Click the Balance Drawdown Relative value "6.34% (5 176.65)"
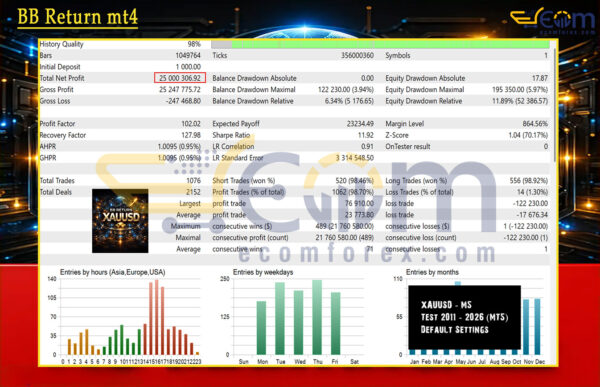The image size is (600, 387). click(x=349, y=101)
